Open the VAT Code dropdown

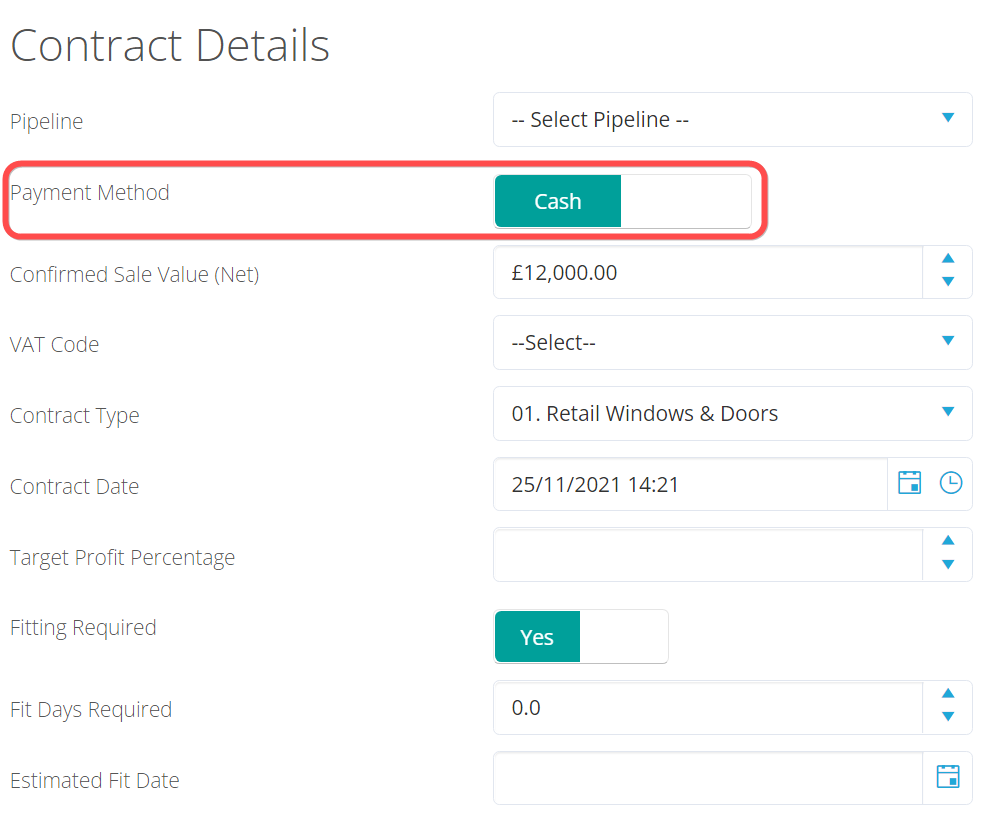(x=732, y=343)
